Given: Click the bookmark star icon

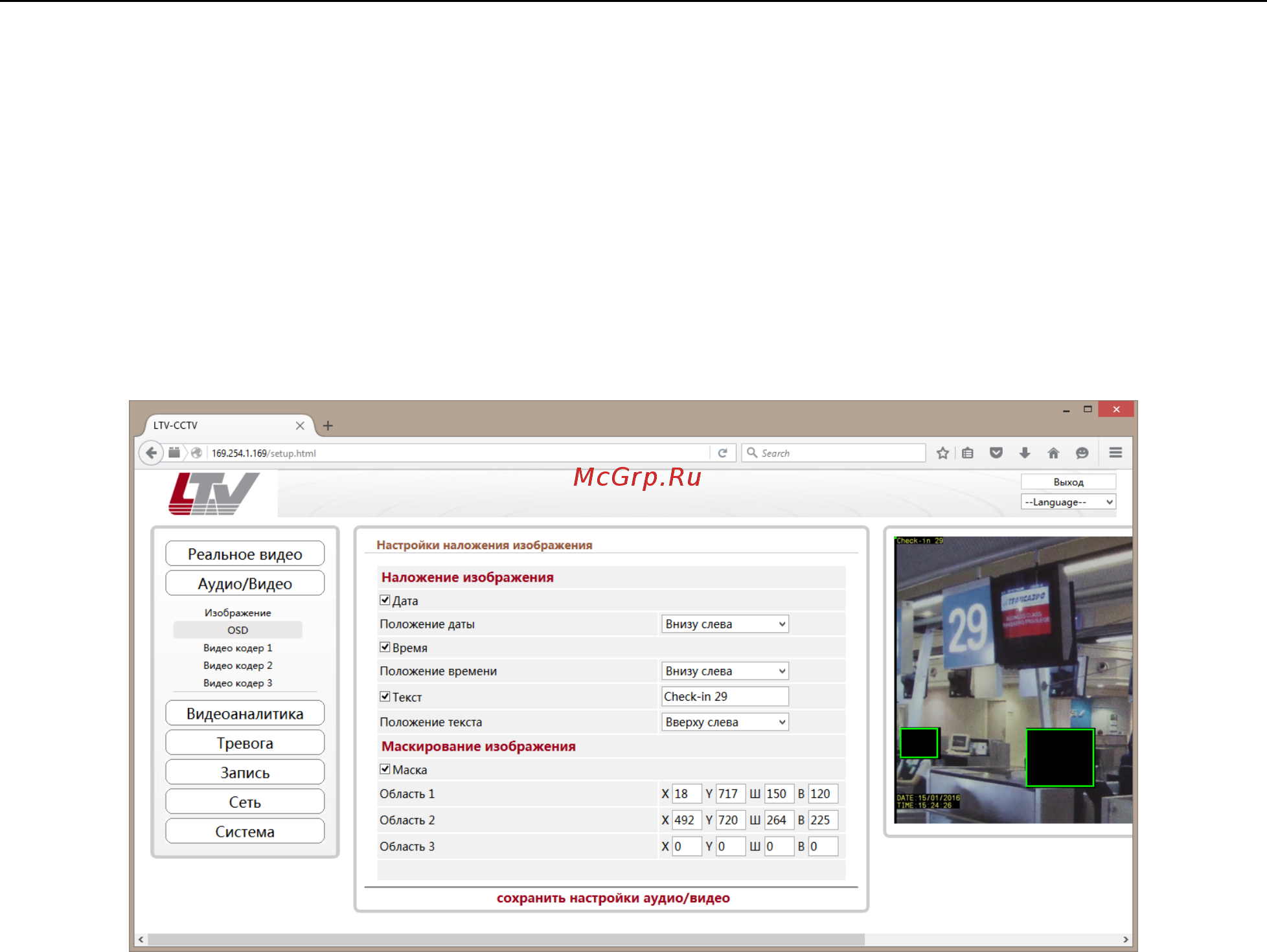Looking at the screenshot, I should click(x=942, y=453).
